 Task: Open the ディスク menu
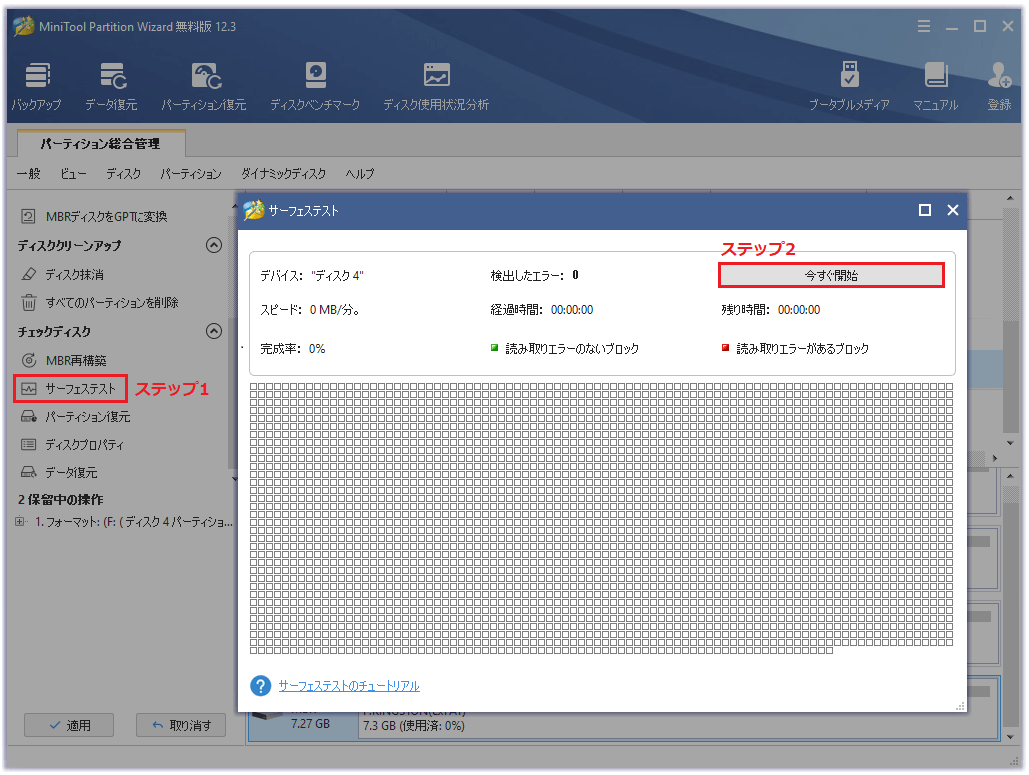click(123, 174)
